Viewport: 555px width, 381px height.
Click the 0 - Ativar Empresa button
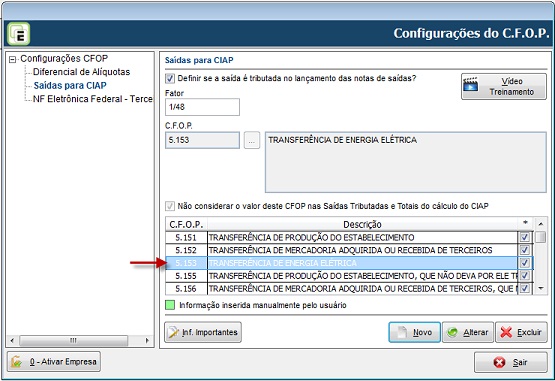(54, 362)
